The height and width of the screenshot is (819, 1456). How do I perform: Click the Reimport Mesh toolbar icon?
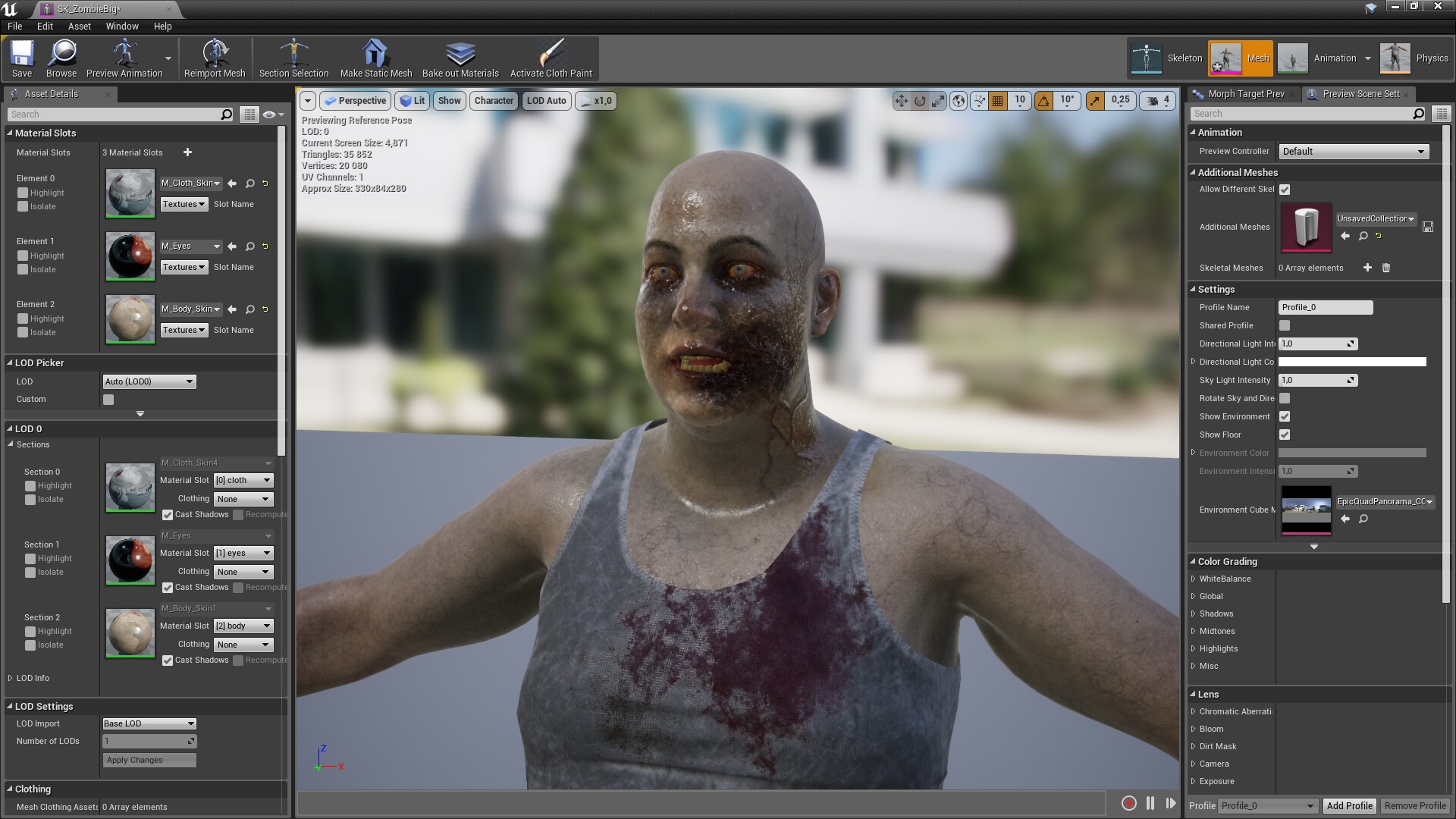215,54
